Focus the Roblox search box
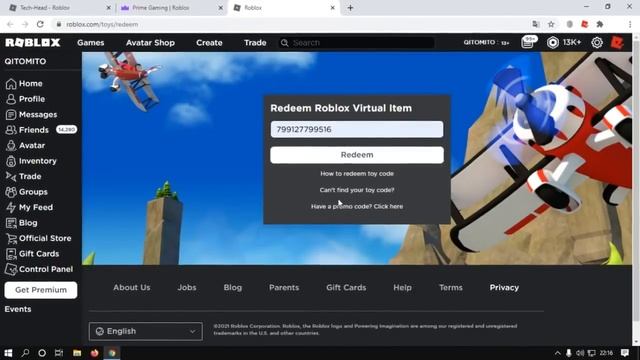This screenshot has height=360, width=640. click(357, 42)
